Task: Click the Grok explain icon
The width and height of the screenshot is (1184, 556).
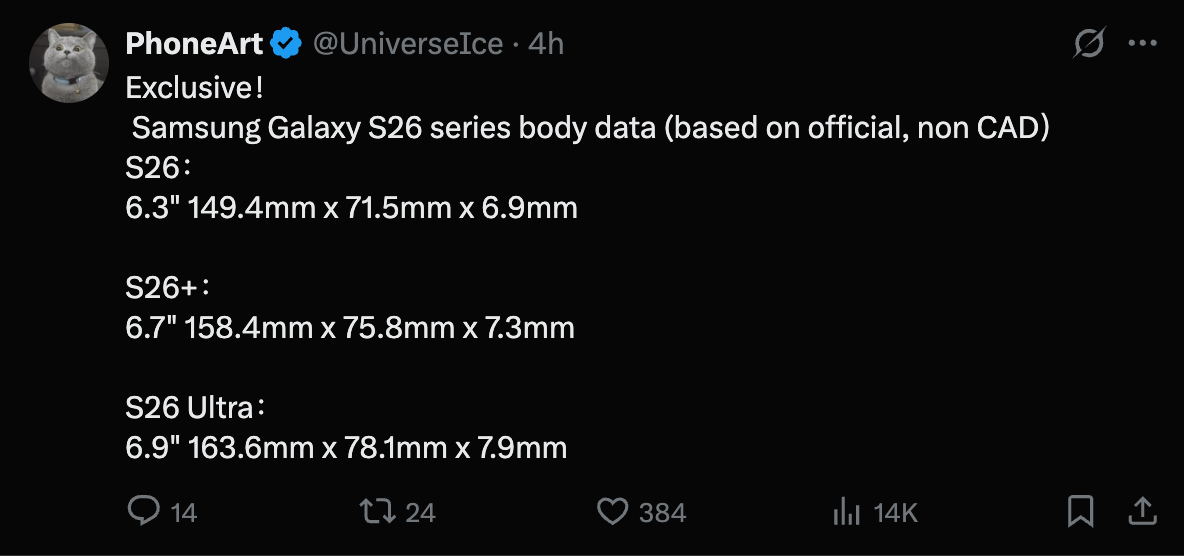Action: [1089, 44]
